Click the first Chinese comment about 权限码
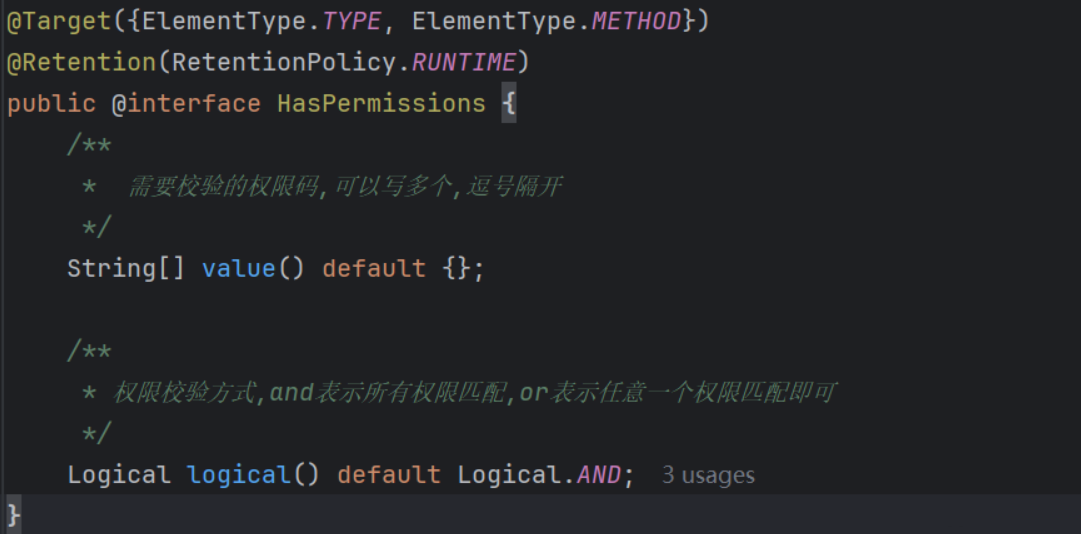This screenshot has width=1081, height=534. (x=345, y=187)
